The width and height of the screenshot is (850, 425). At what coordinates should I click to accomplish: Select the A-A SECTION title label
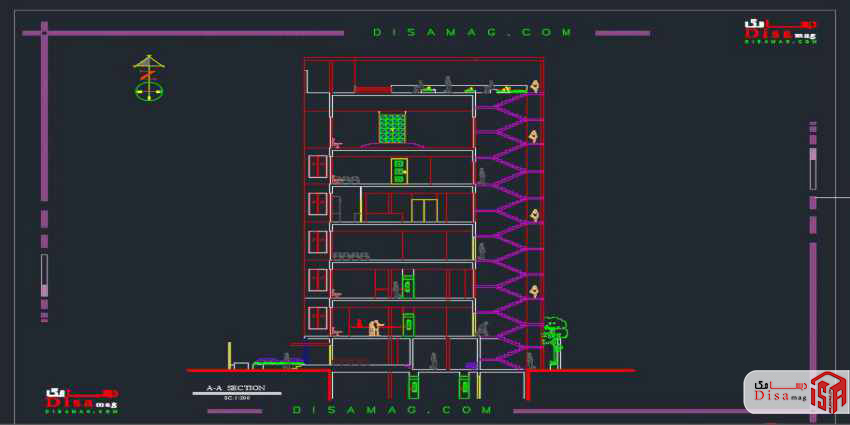tap(236, 387)
